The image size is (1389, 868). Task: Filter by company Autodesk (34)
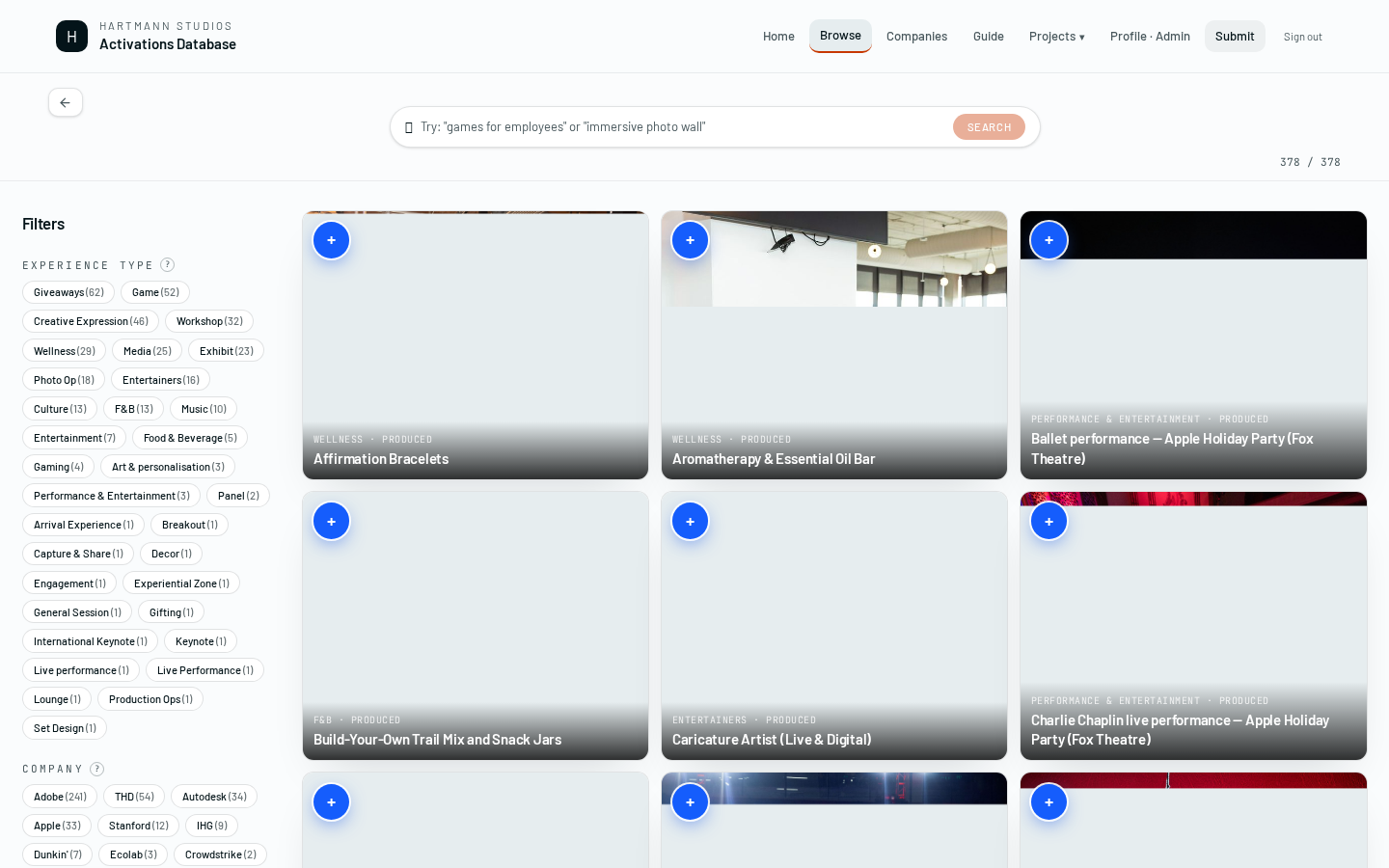pos(214,797)
